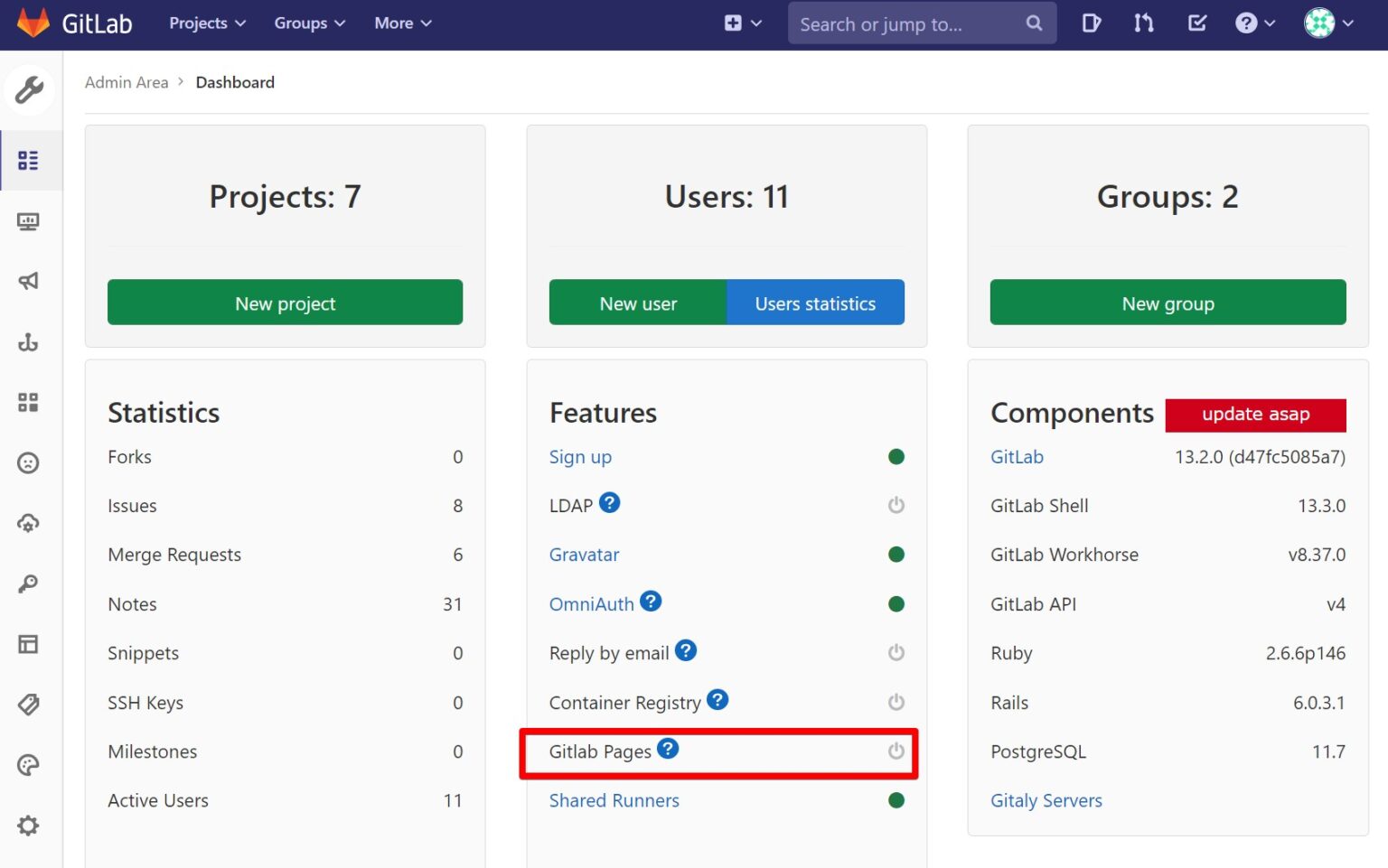
Task: Open Appearance paint palette icon
Action: tap(29, 765)
